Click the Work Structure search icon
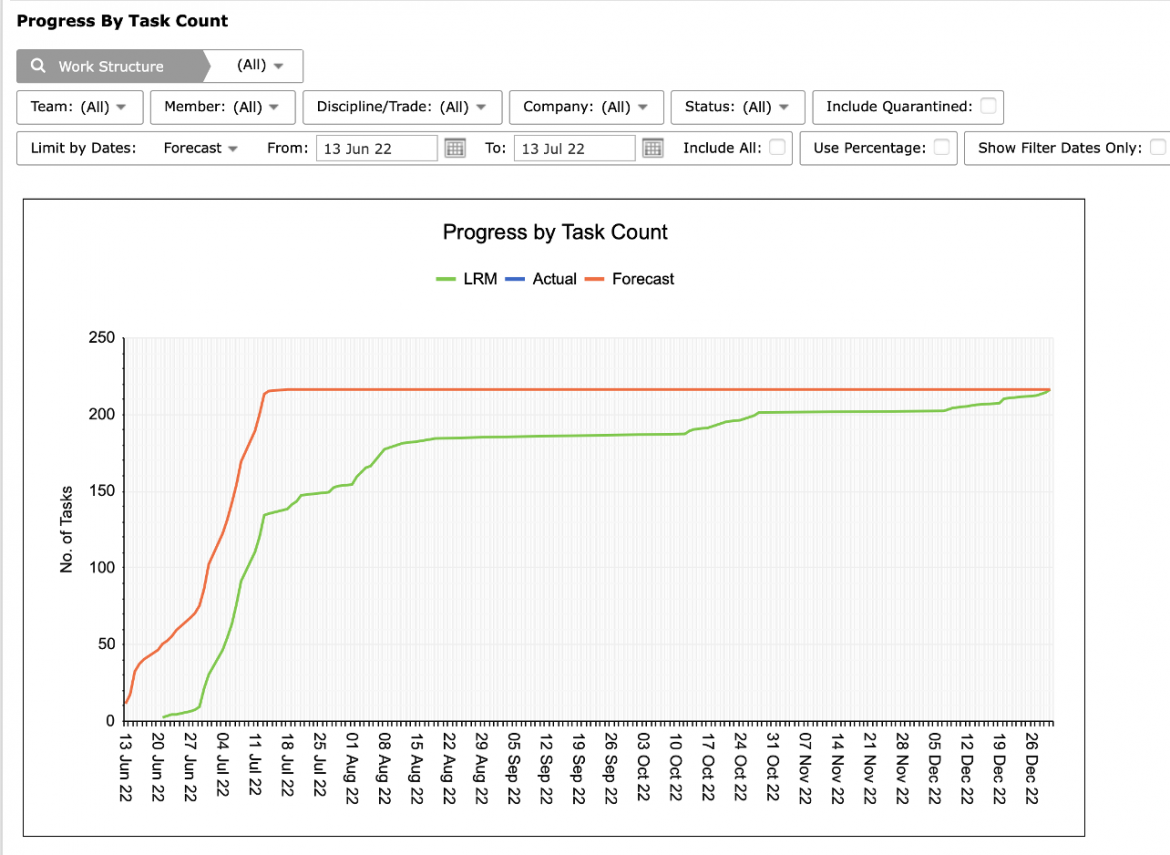1170x855 pixels. tap(38, 66)
